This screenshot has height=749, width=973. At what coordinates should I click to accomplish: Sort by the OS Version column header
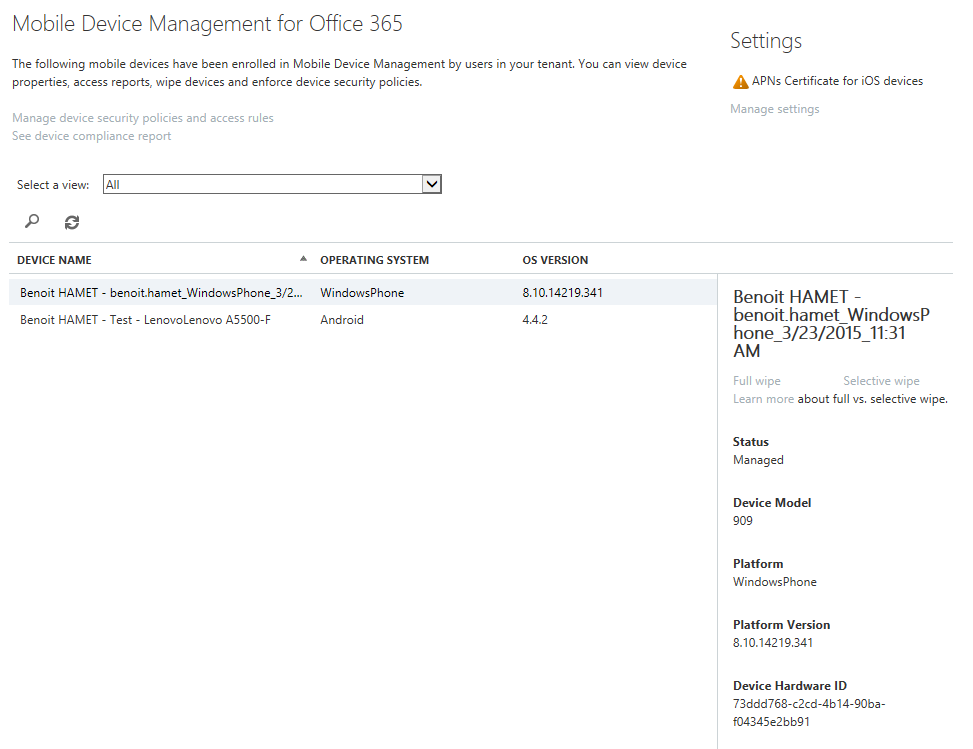click(x=555, y=260)
